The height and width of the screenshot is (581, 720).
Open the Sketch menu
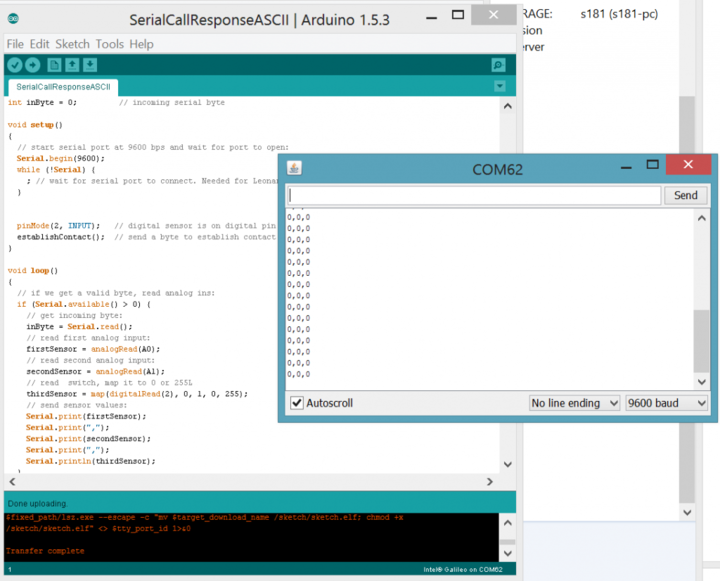(73, 44)
